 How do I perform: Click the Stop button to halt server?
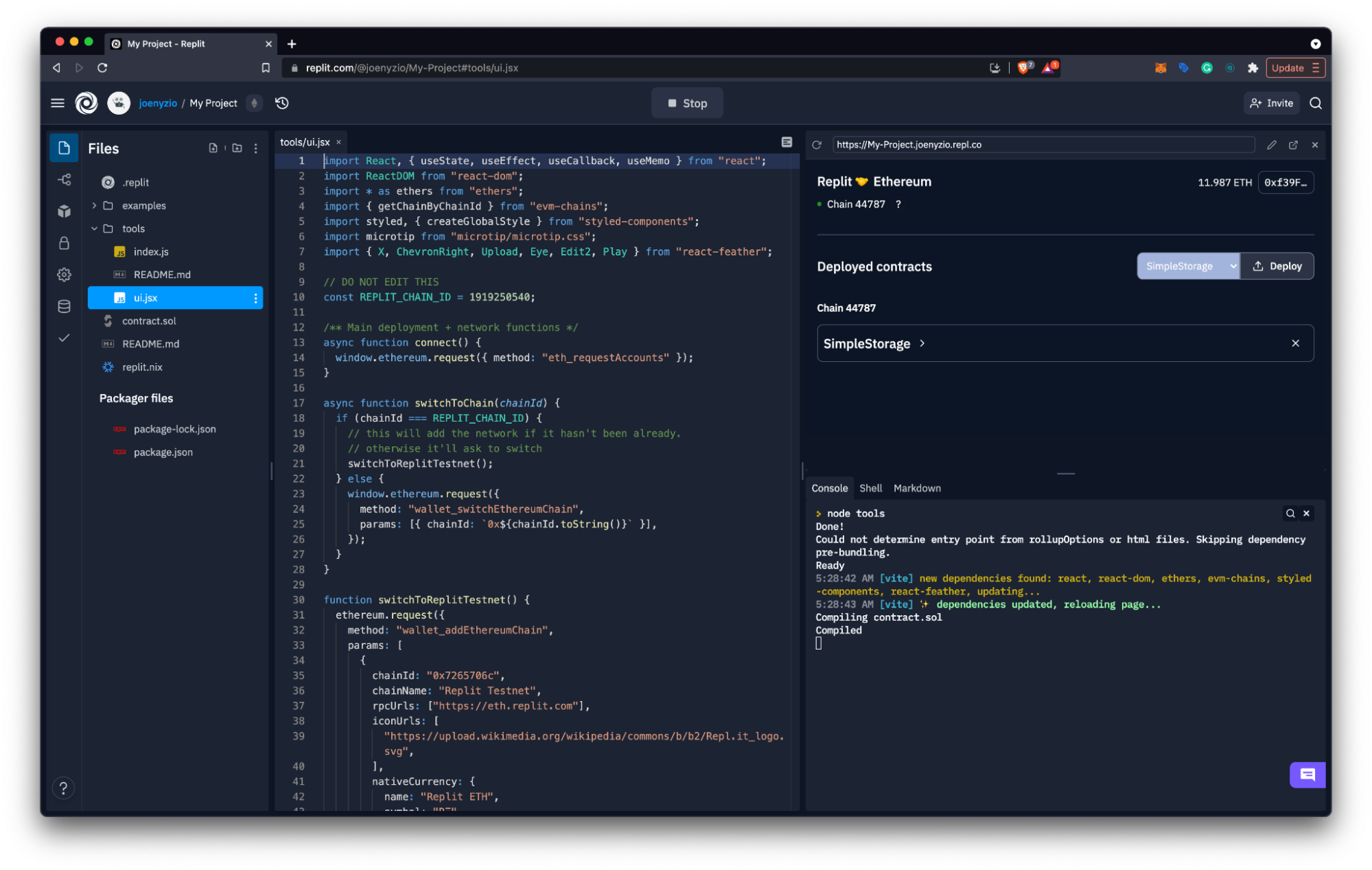[x=686, y=103]
